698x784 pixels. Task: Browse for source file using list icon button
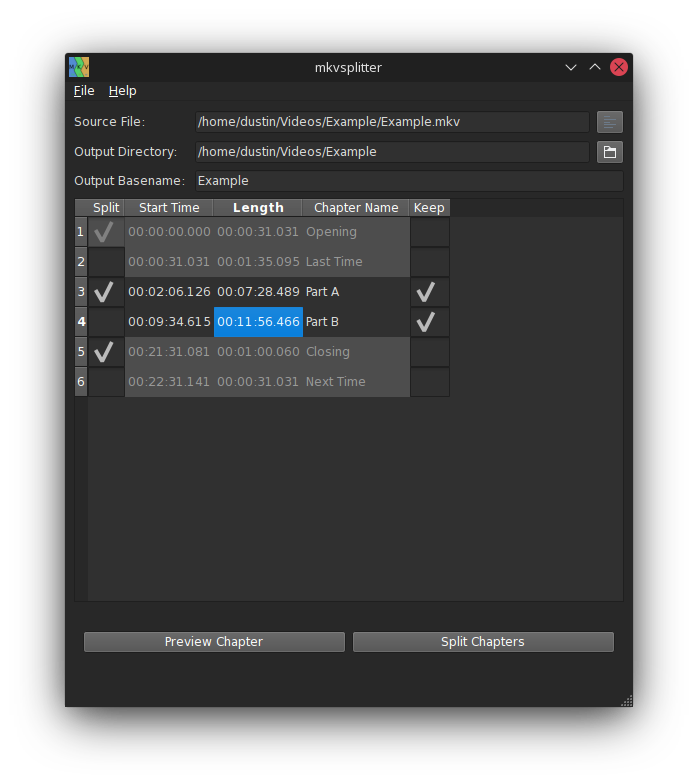[610, 122]
